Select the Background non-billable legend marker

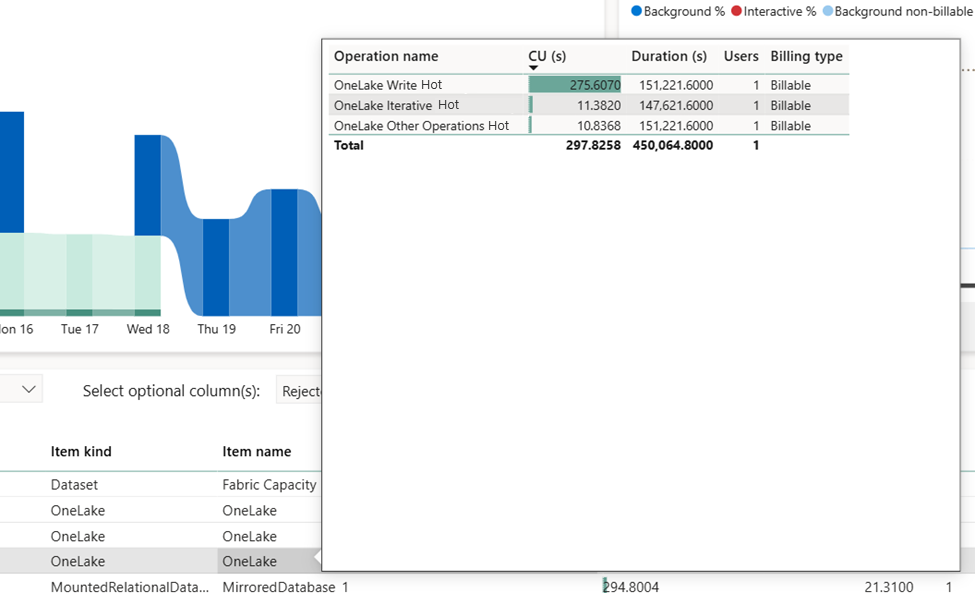(827, 11)
